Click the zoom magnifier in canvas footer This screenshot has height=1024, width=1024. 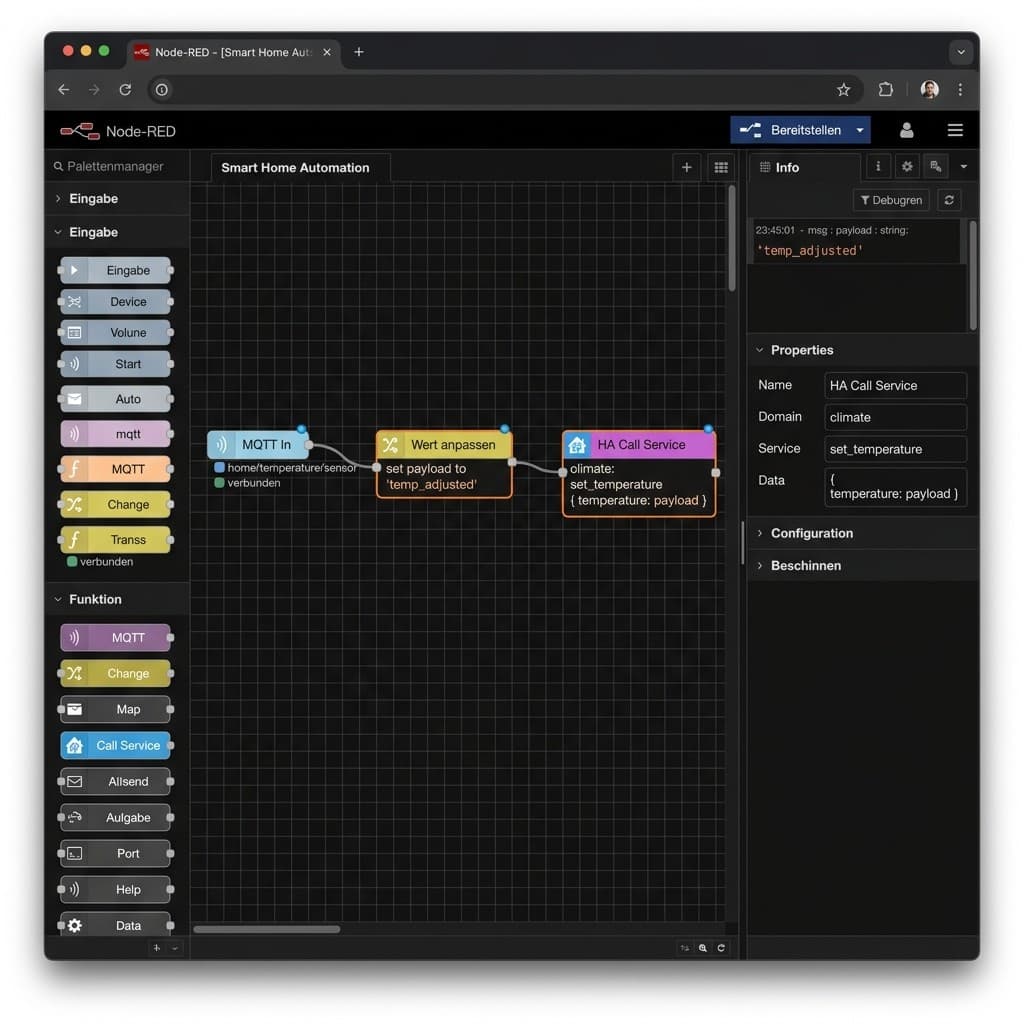pos(703,948)
